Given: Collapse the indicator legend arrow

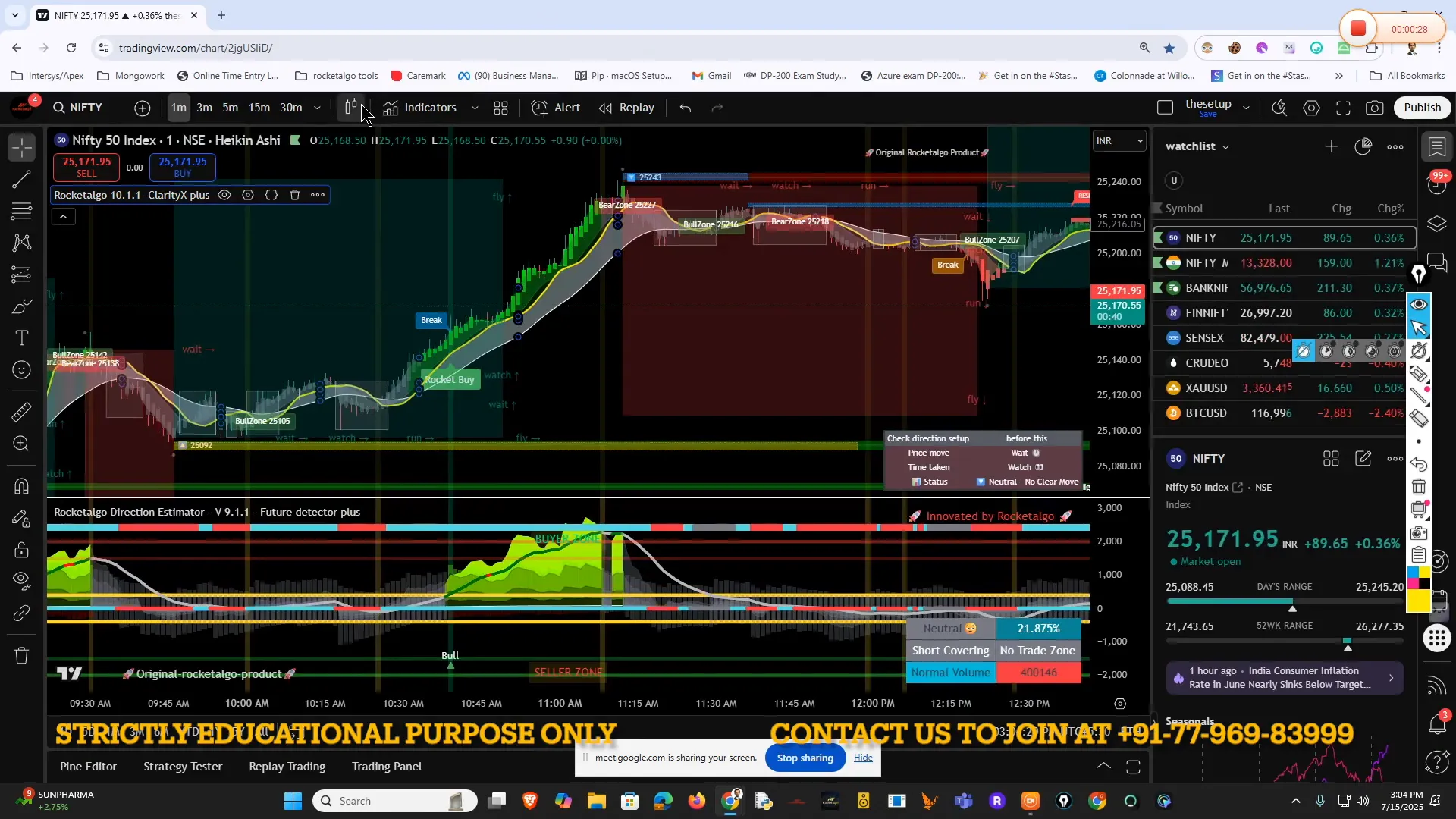Looking at the screenshot, I should tap(63, 217).
